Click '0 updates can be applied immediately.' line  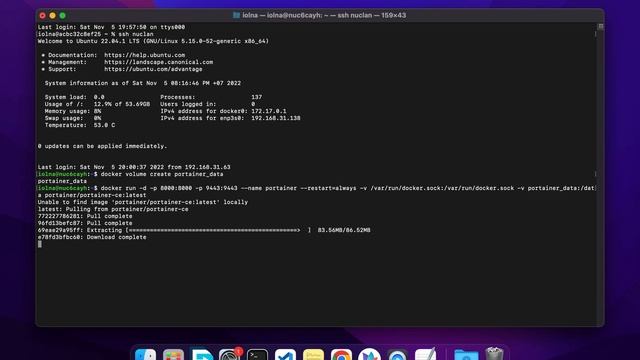point(102,146)
